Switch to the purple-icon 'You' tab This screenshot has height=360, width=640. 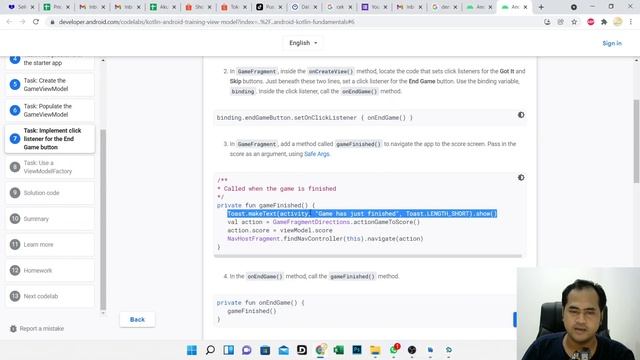point(374,7)
